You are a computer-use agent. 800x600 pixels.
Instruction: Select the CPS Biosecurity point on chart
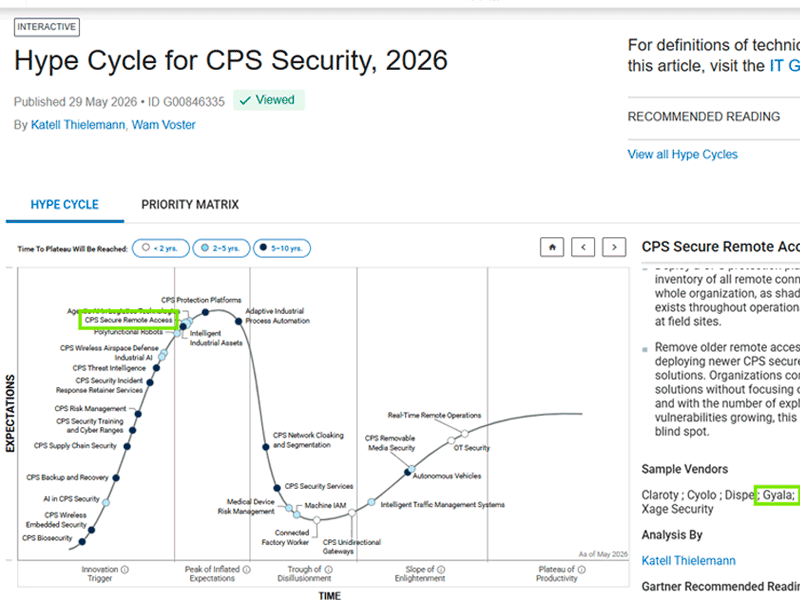coord(82,541)
